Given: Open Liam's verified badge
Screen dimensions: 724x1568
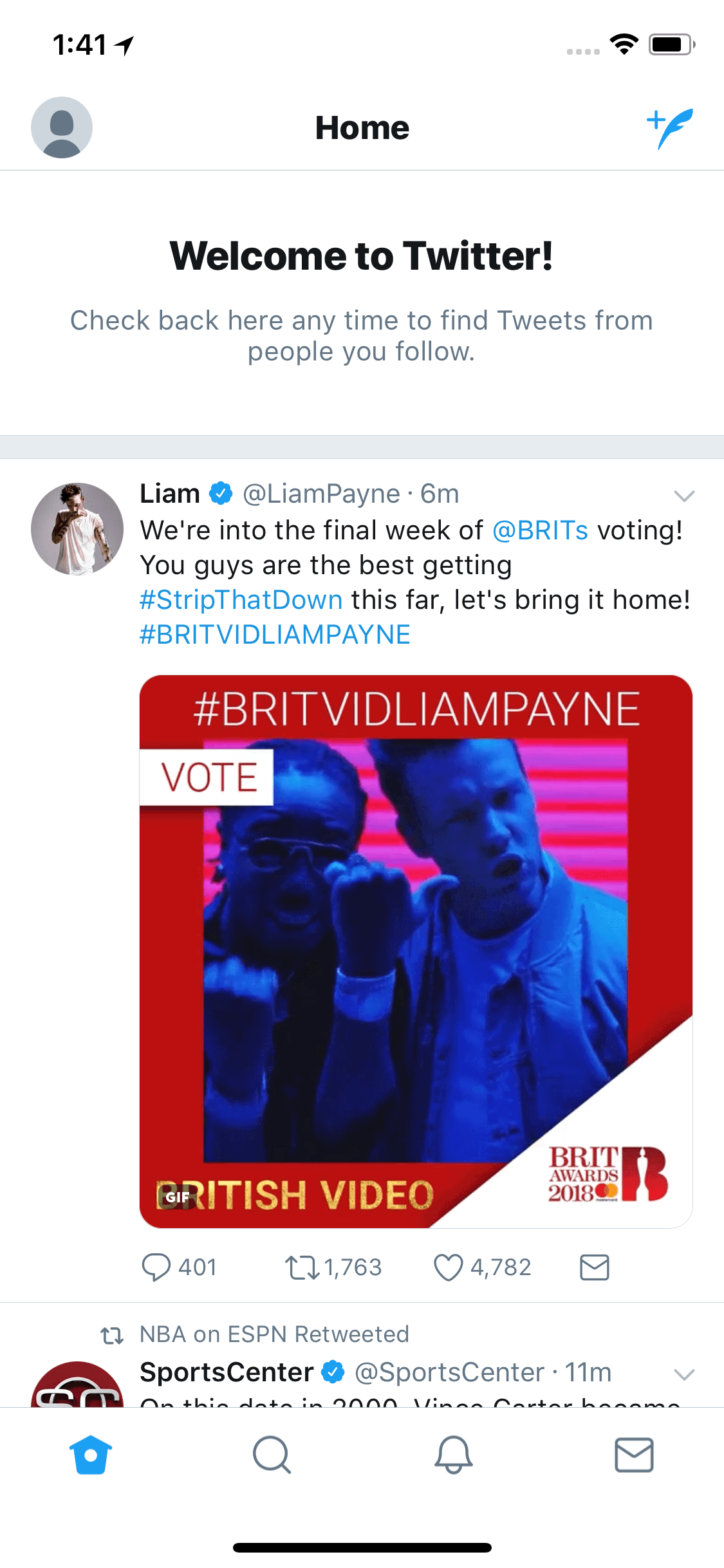Looking at the screenshot, I should [221, 494].
